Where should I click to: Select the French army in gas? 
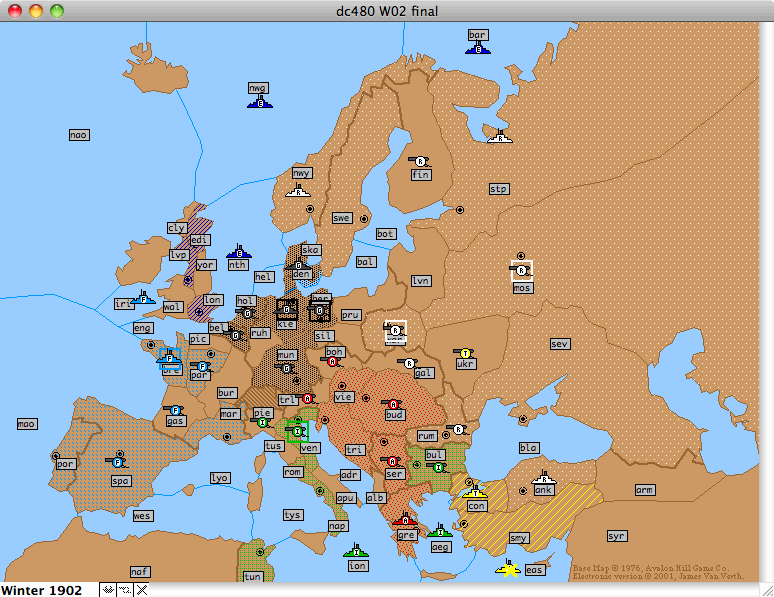pyautogui.click(x=174, y=410)
